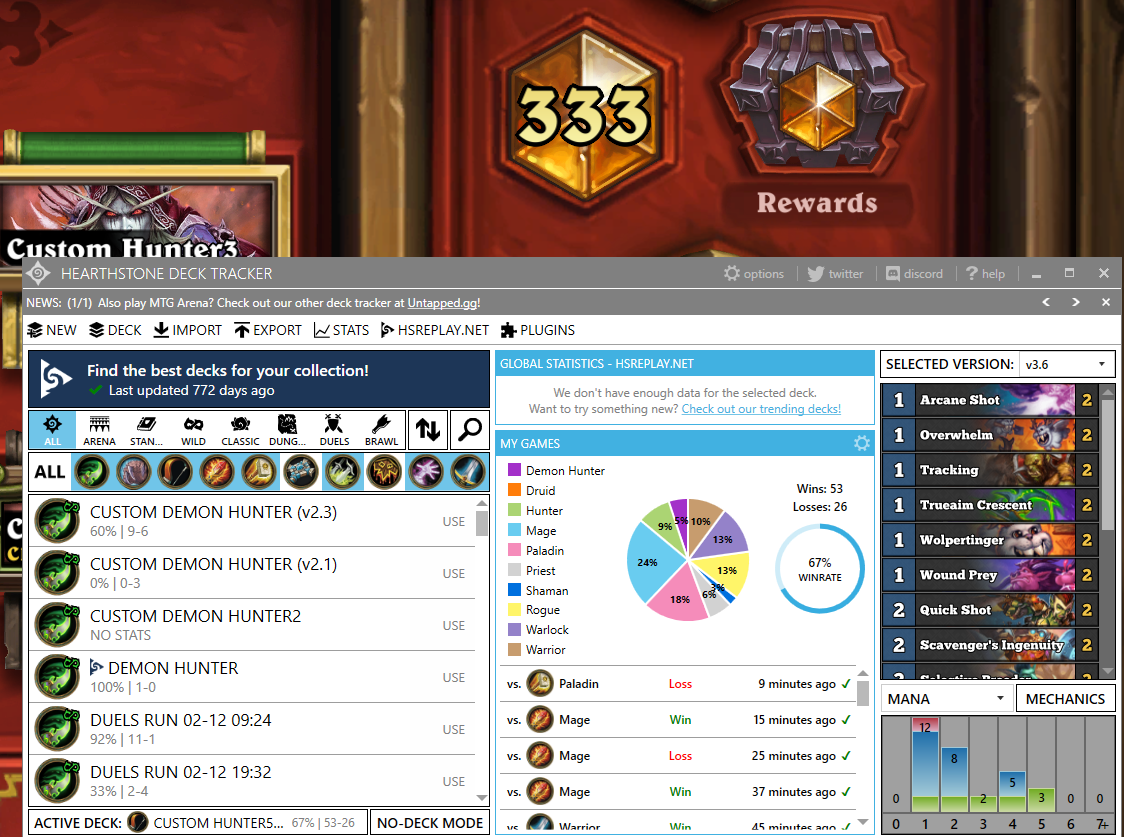Toggle the Priest class filter

pyautogui.click(x=300, y=472)
